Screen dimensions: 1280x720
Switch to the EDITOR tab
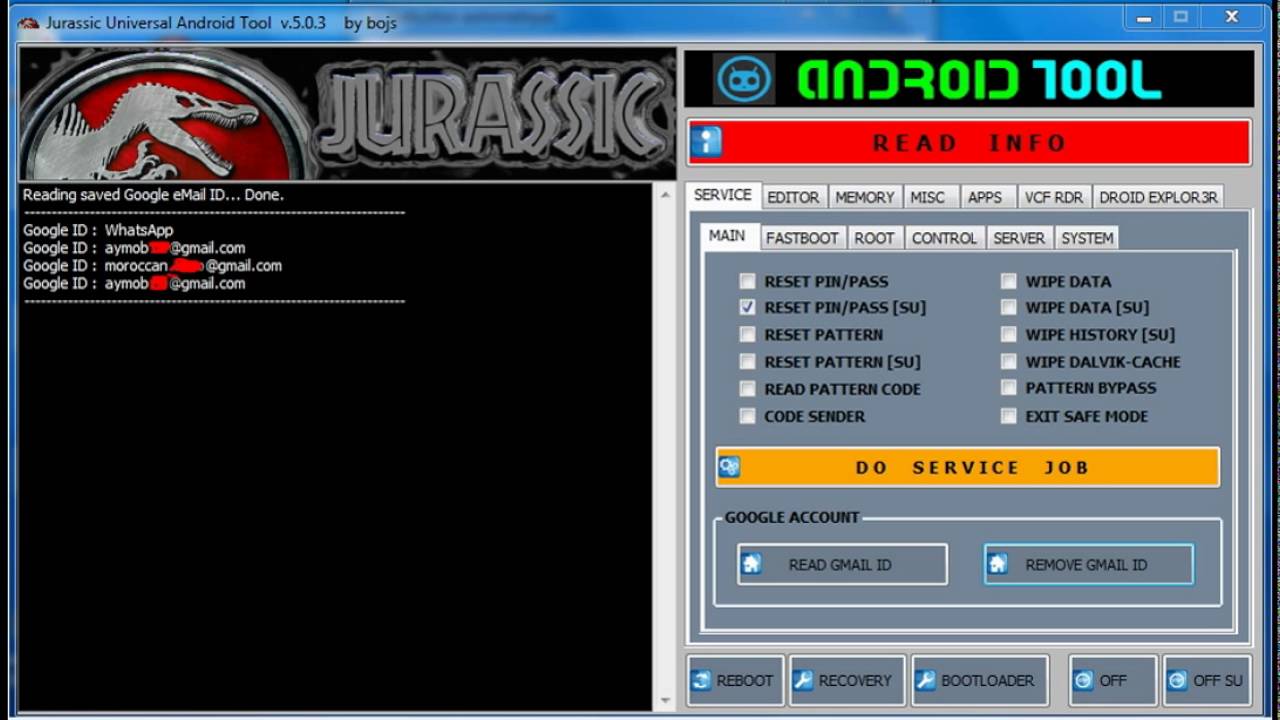pos(793,197)
